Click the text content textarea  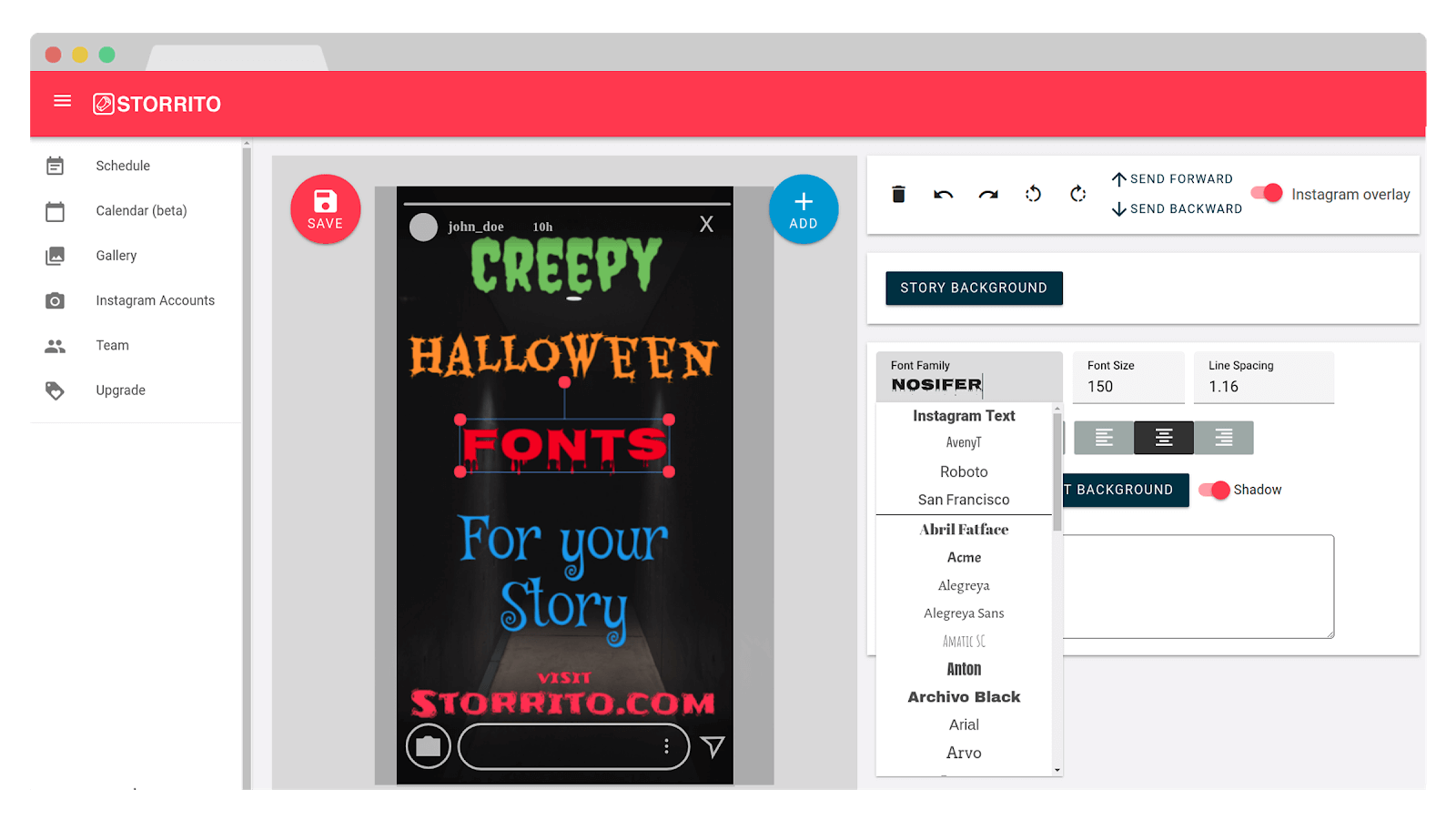click(1198, 586)
